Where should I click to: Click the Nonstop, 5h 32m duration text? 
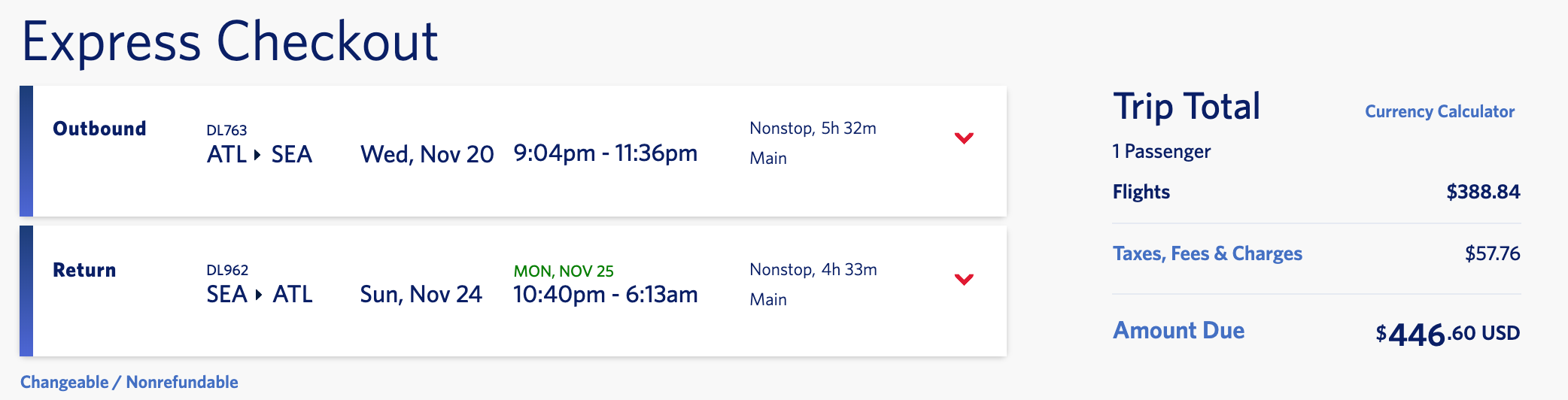coord(813,129)
